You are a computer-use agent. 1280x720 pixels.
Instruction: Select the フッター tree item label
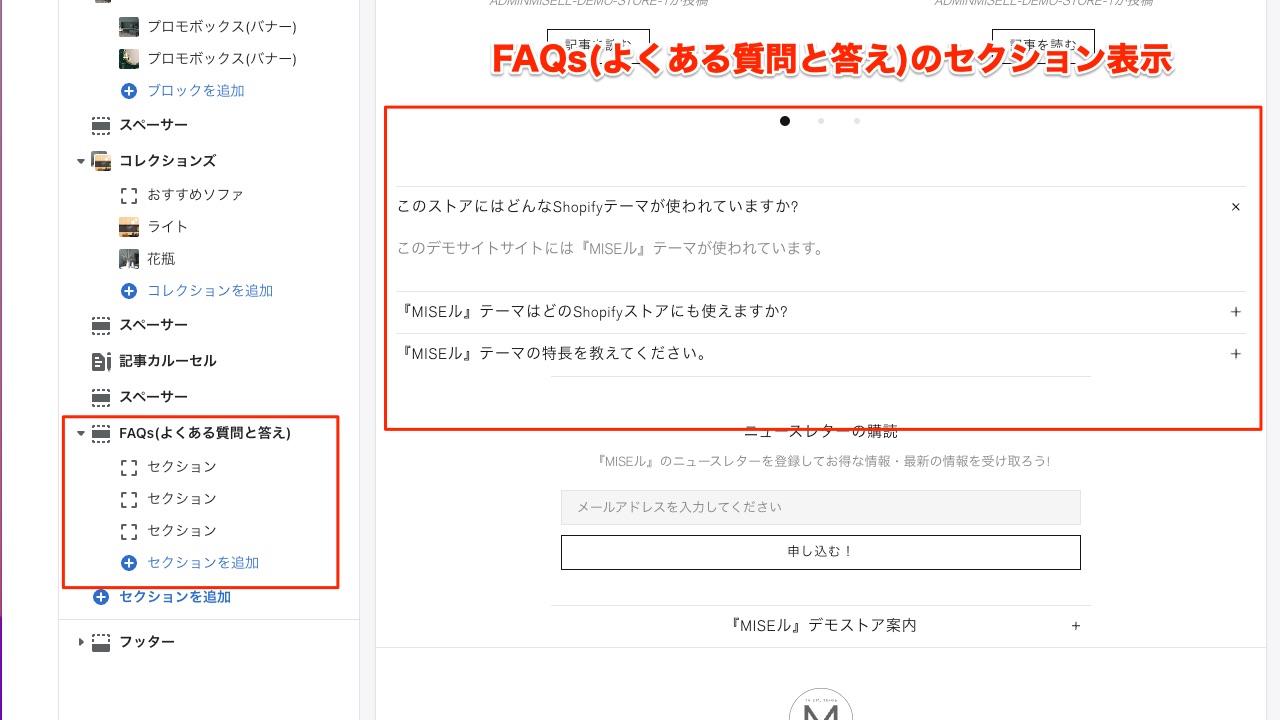coord(147,642)
